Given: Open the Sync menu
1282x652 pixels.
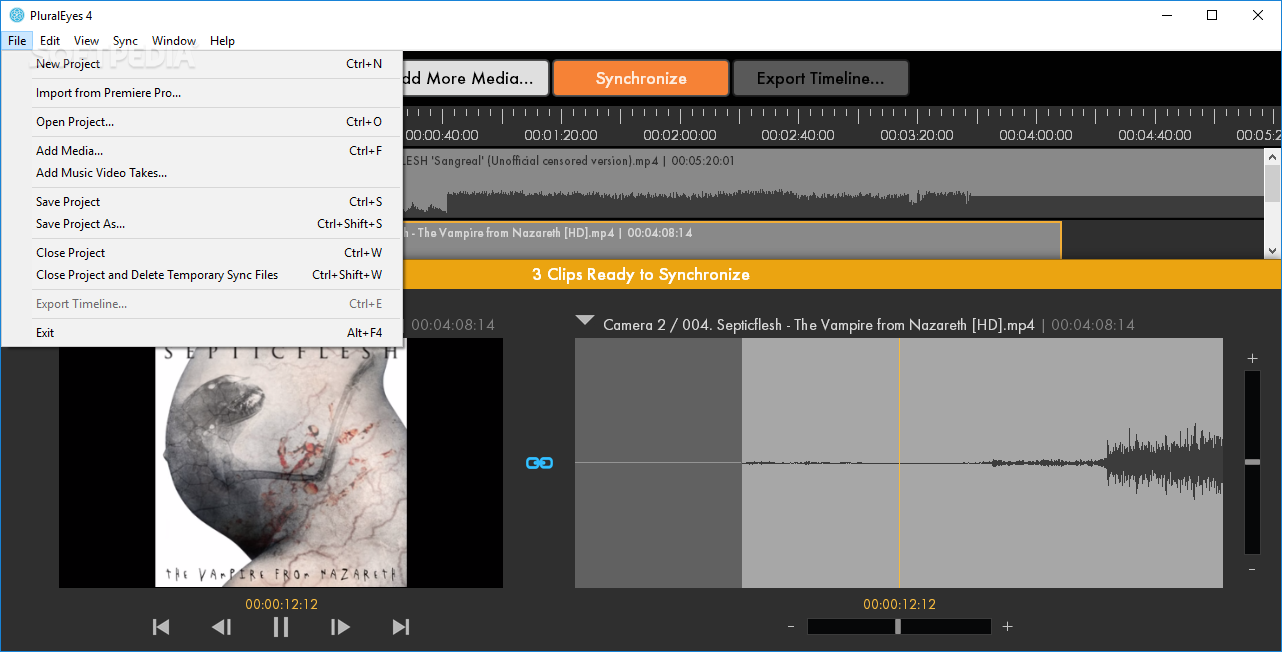Looking at the screenshot, I should tap(126, 41).
